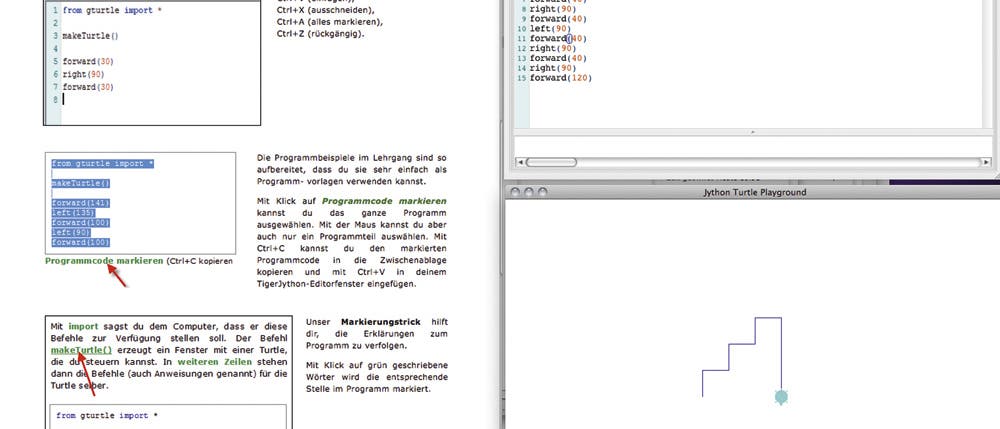The width and height of the screenshot is (1000, 429).
Task: Zoom the Jython Turtle Playground window
Action: click(543, 192)
